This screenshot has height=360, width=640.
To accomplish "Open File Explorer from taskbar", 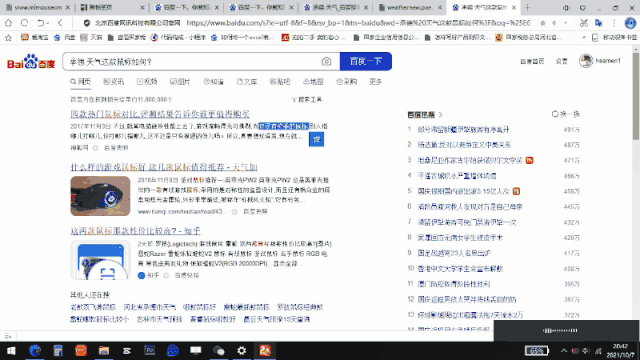I will (x=104, y=351).
